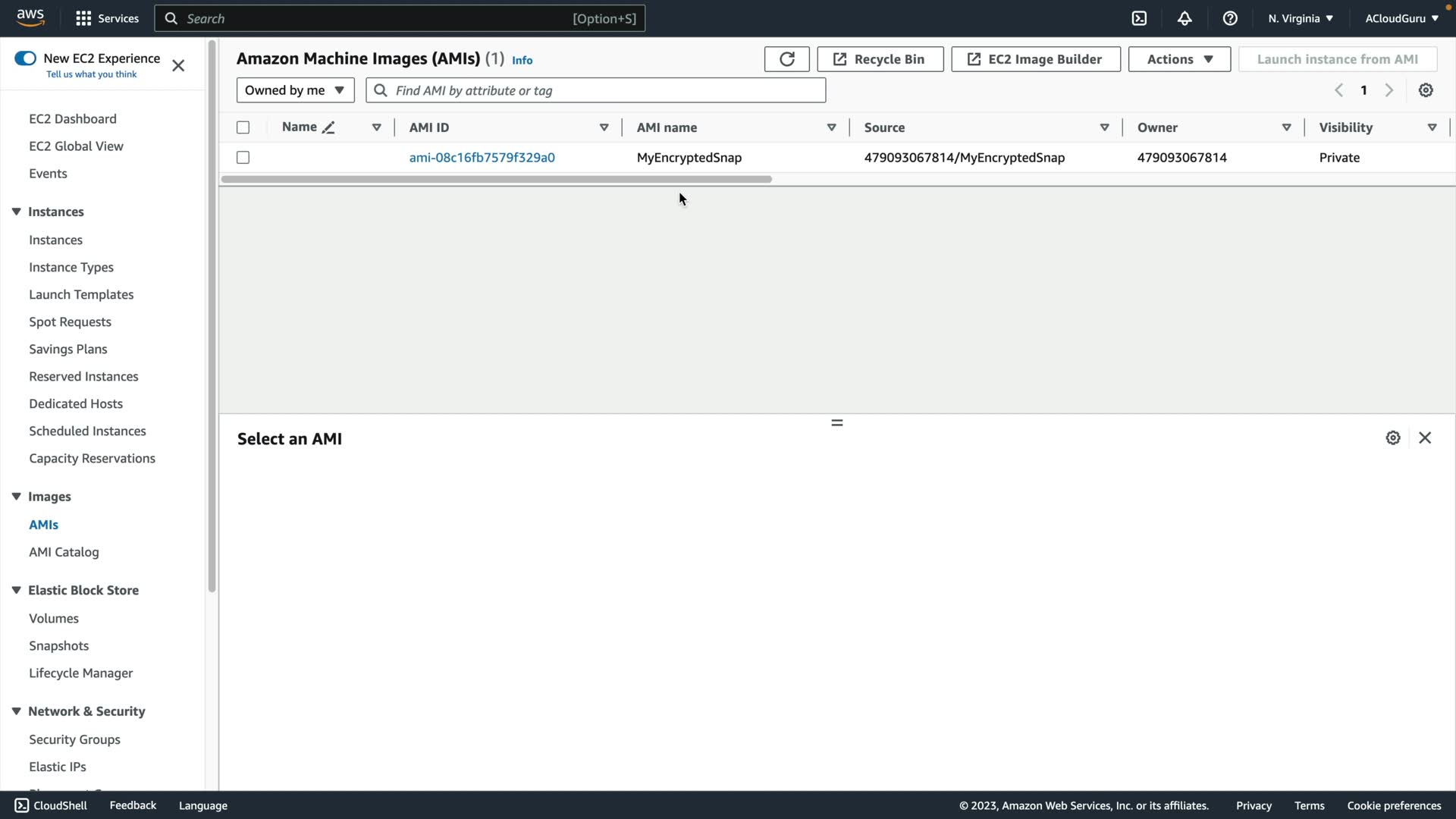1456x819 pixels.
Task: Expand the Actions dropdown menu
Action: [x=1179, y=59]
